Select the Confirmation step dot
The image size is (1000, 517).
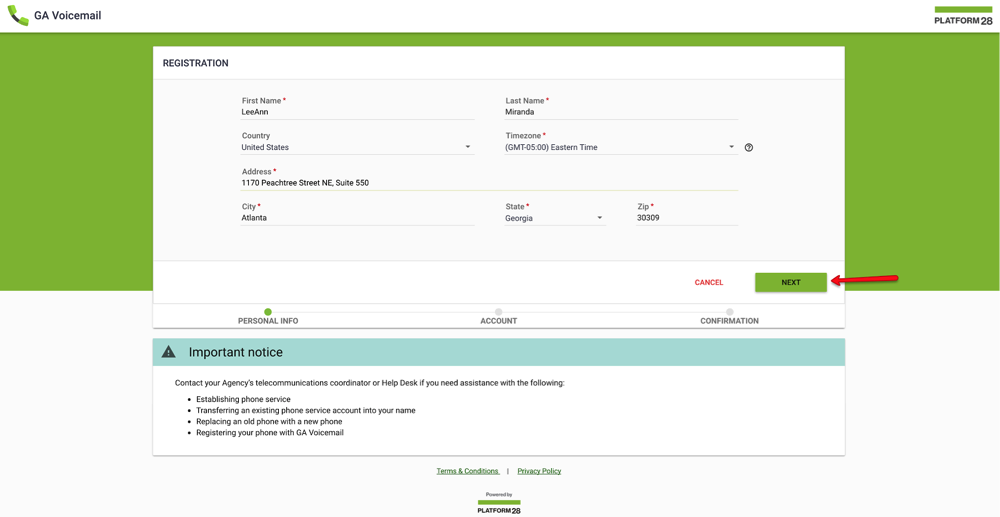[x=730, y=312]
